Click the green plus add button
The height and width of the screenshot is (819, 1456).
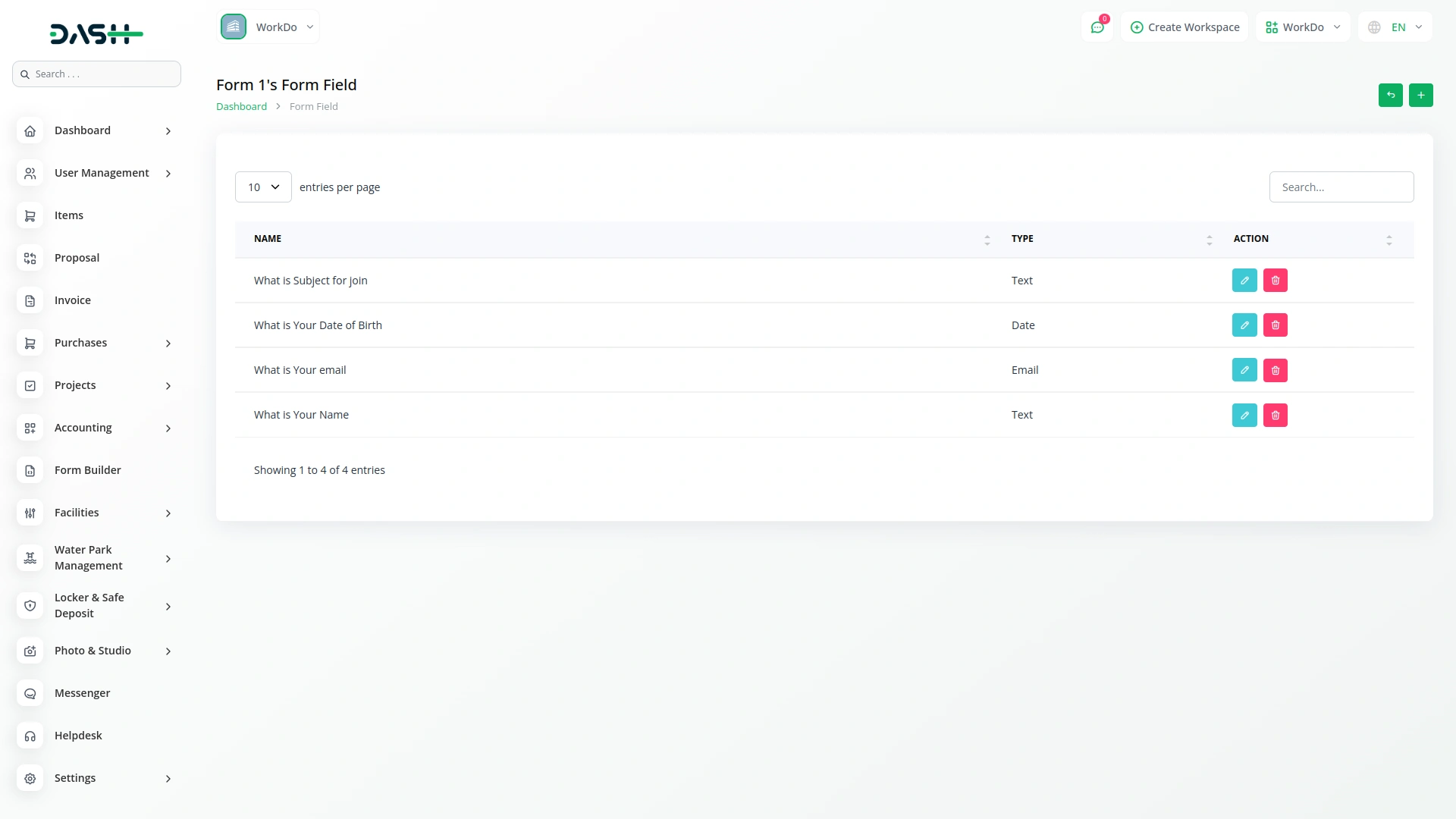pyautogui.click(x=1421, y=95)
